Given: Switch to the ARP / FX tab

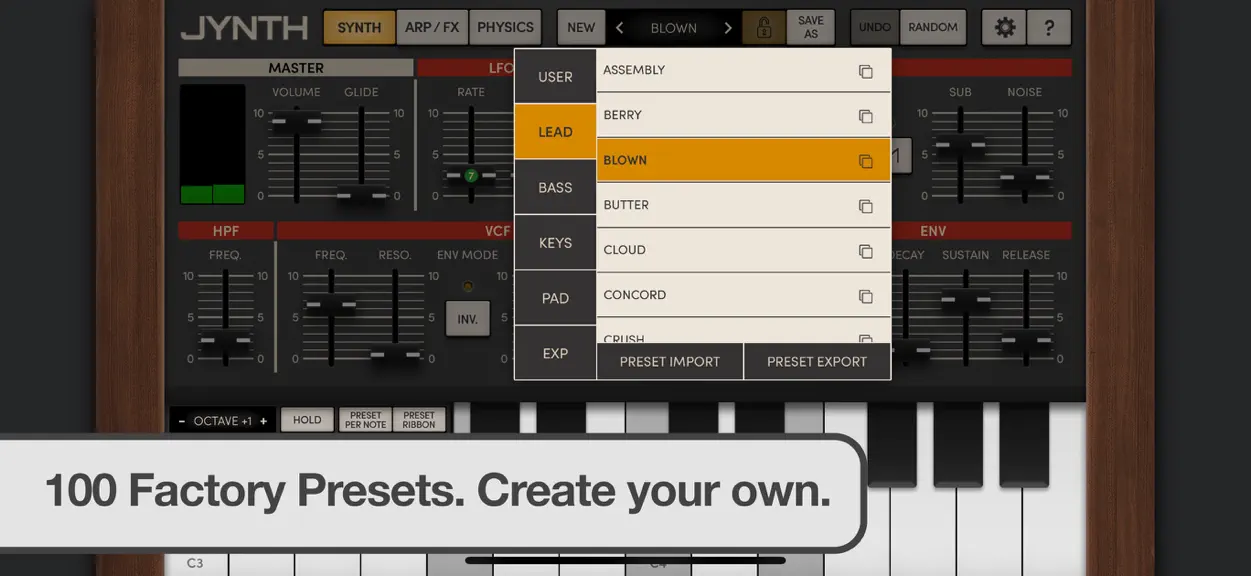Looking at the screenshot, I should [x=432, y=27].
